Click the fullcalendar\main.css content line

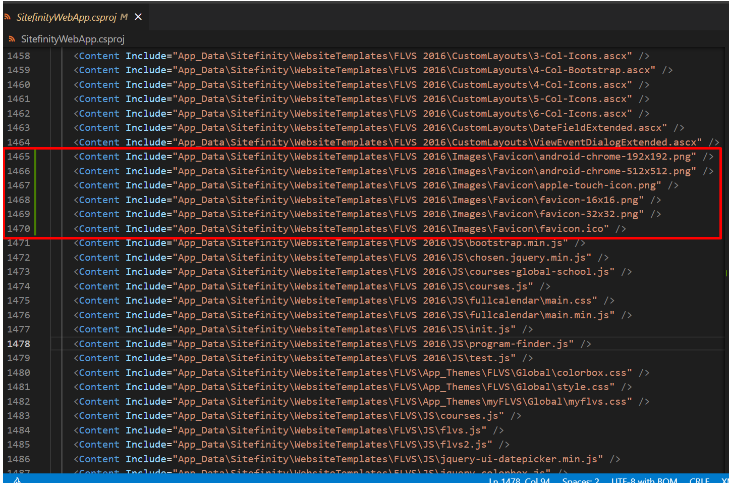(x=344, y=301)
